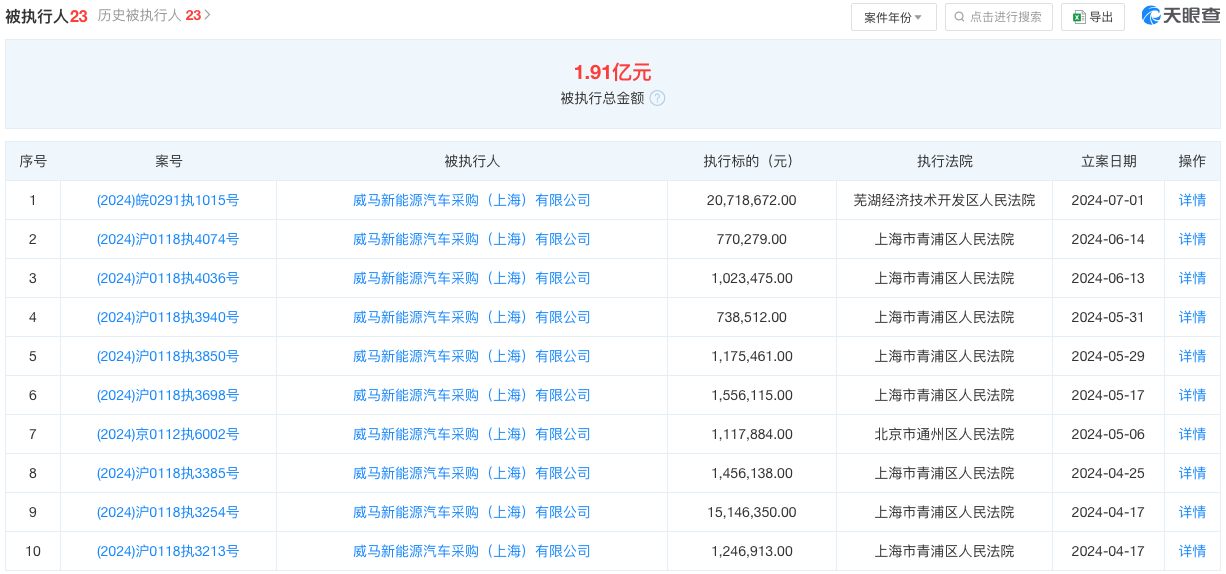This screenshot has height=574, width=1226.
Task: Click the 执行标的（元）column header
Action: (x=751, y=161)
